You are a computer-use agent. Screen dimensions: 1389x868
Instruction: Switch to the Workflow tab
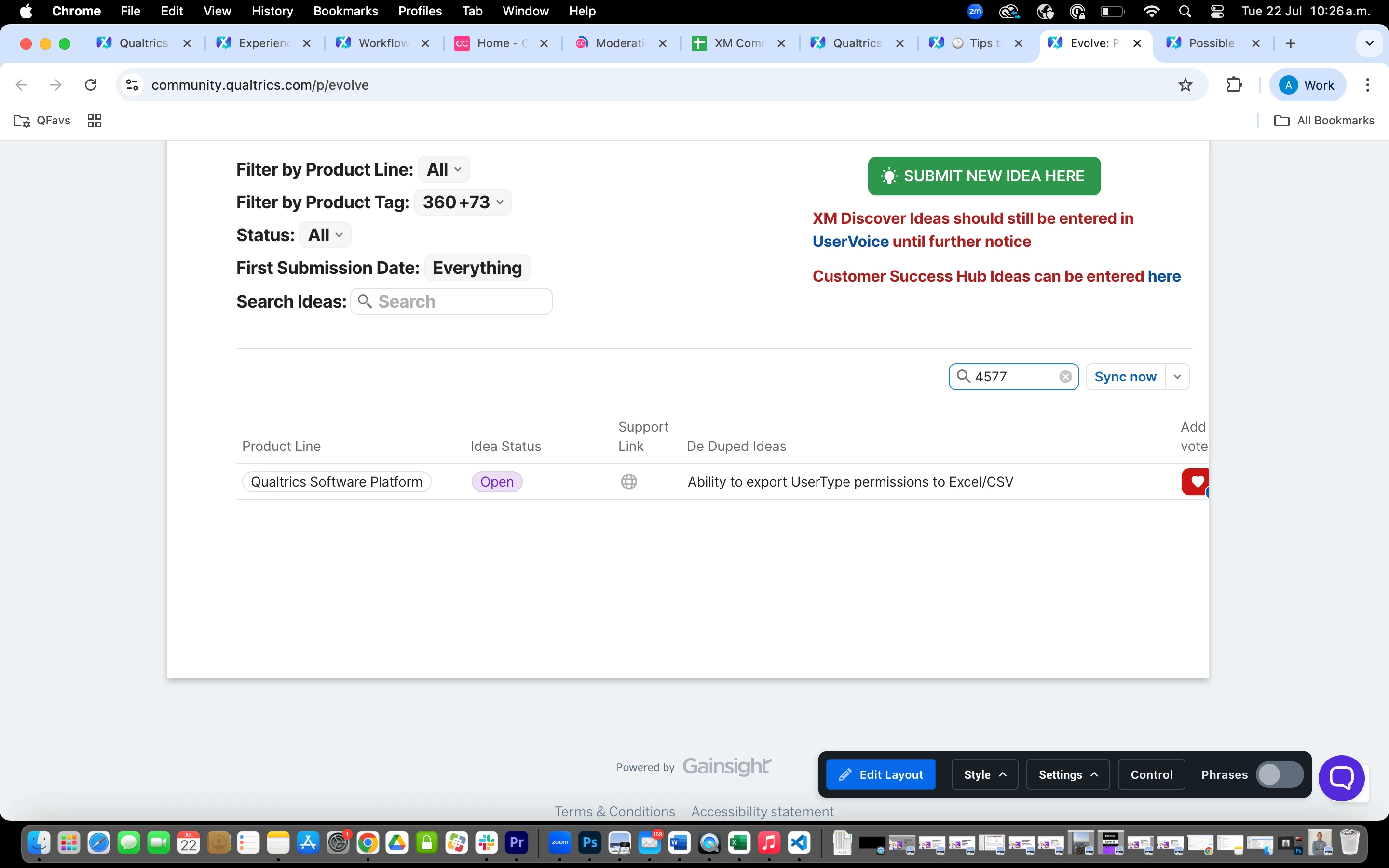(383, 43)
